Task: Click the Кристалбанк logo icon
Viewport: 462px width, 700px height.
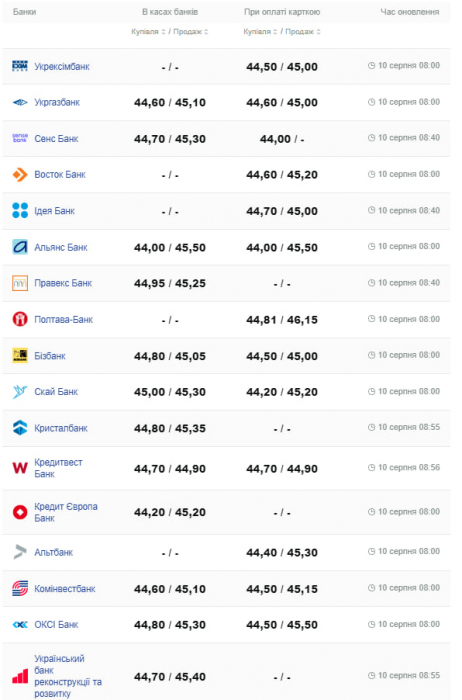Action: tap(20, 428)
